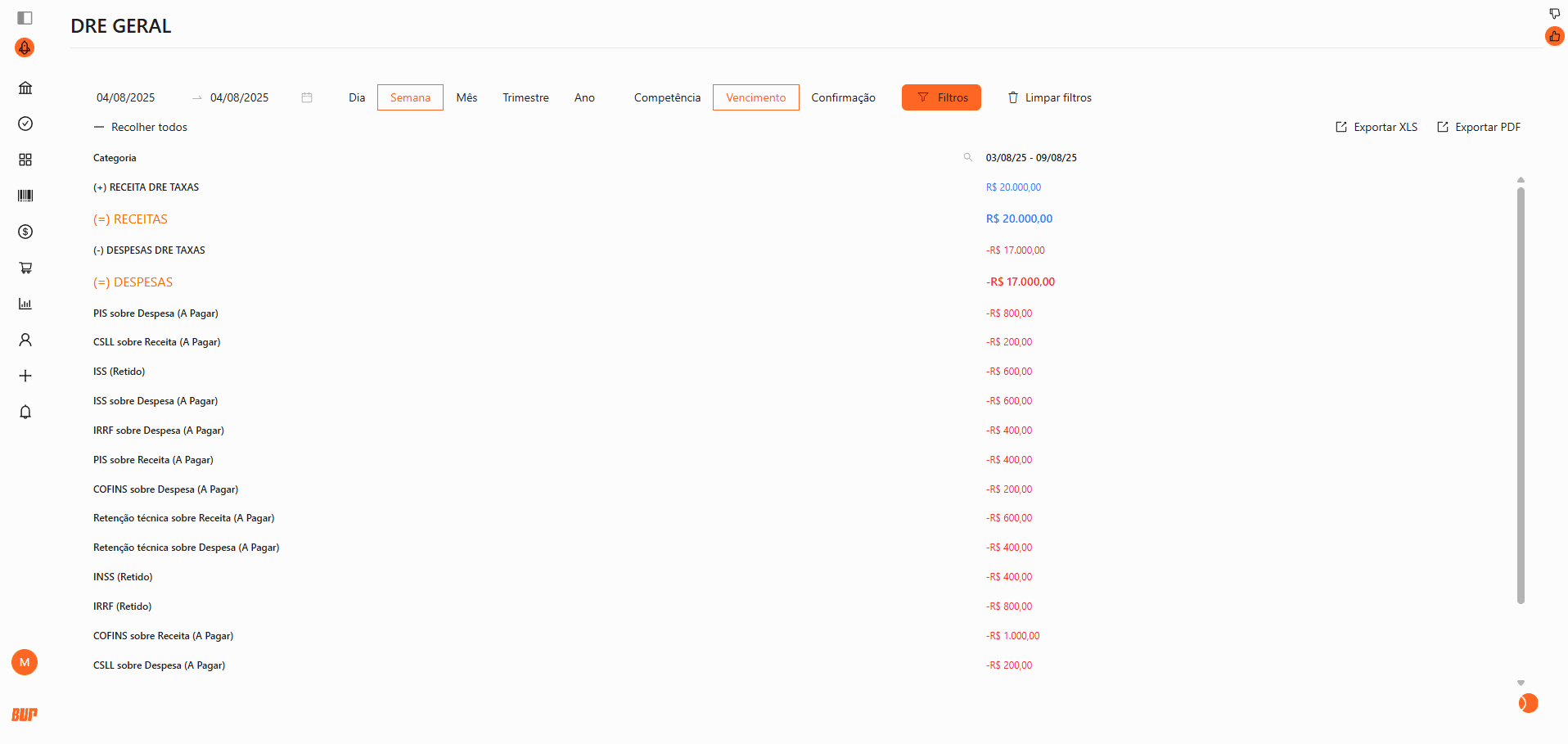The height and width of the screenshot is (744, 1568).
Task: Switch to Mês period view
Action: (x=466, y=97)
